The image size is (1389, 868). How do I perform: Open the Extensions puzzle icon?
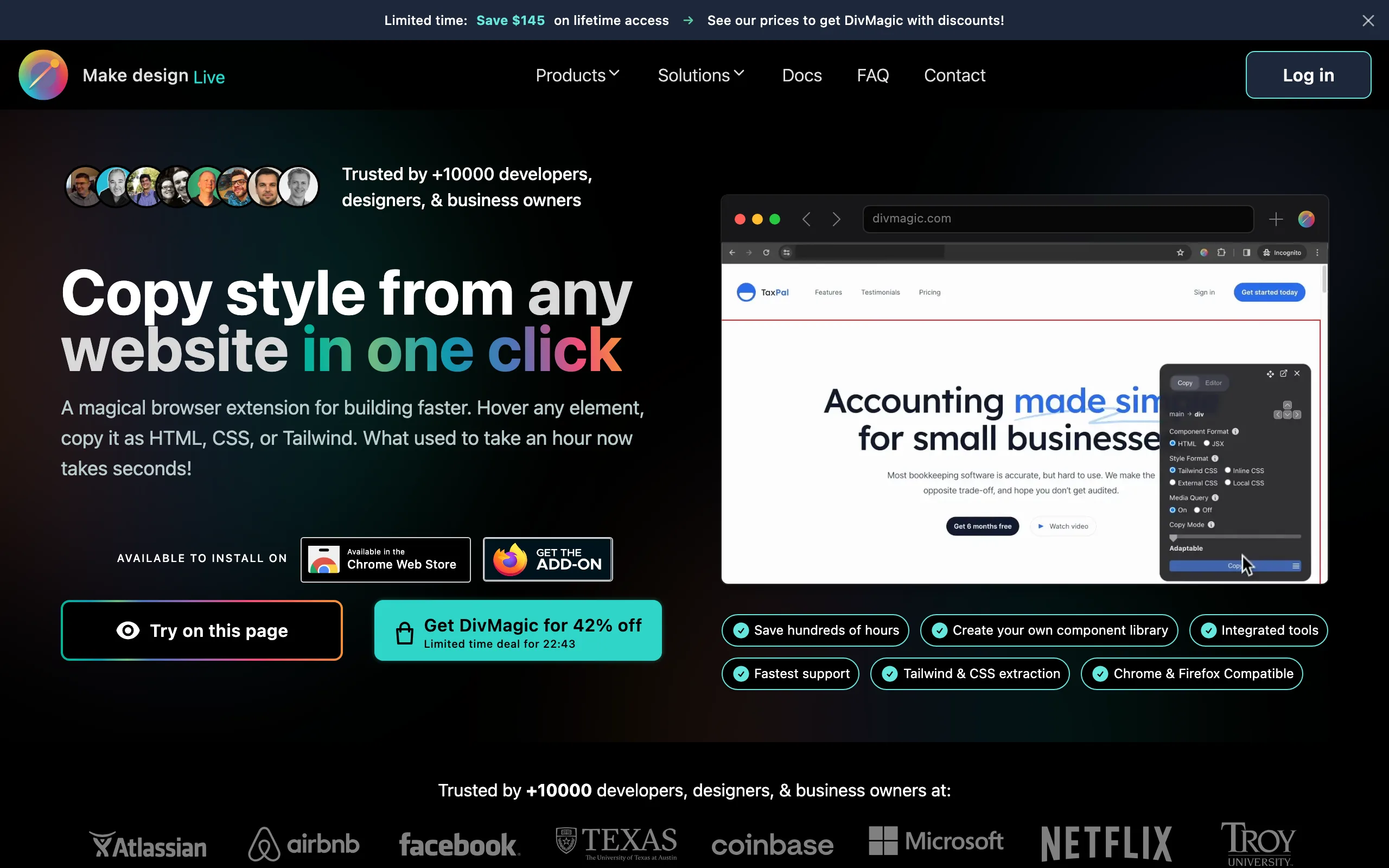click(1221, 253)
